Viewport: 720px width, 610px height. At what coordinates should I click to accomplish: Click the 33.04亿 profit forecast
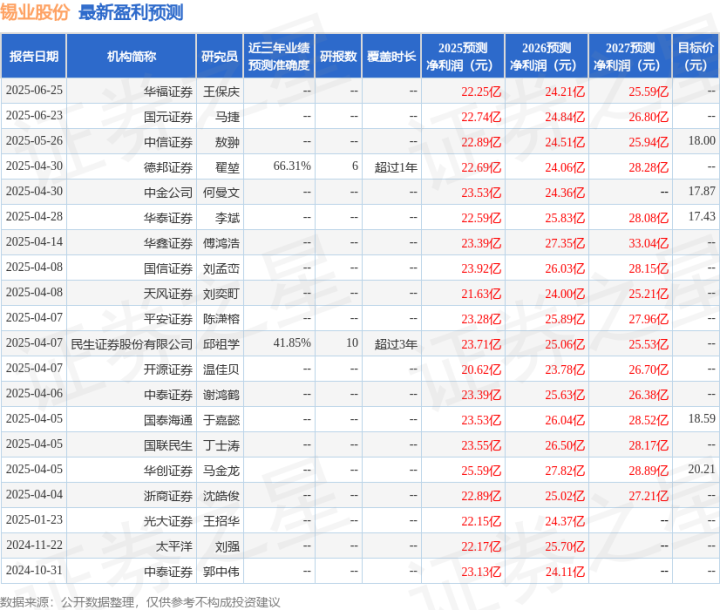pos(648,243)
